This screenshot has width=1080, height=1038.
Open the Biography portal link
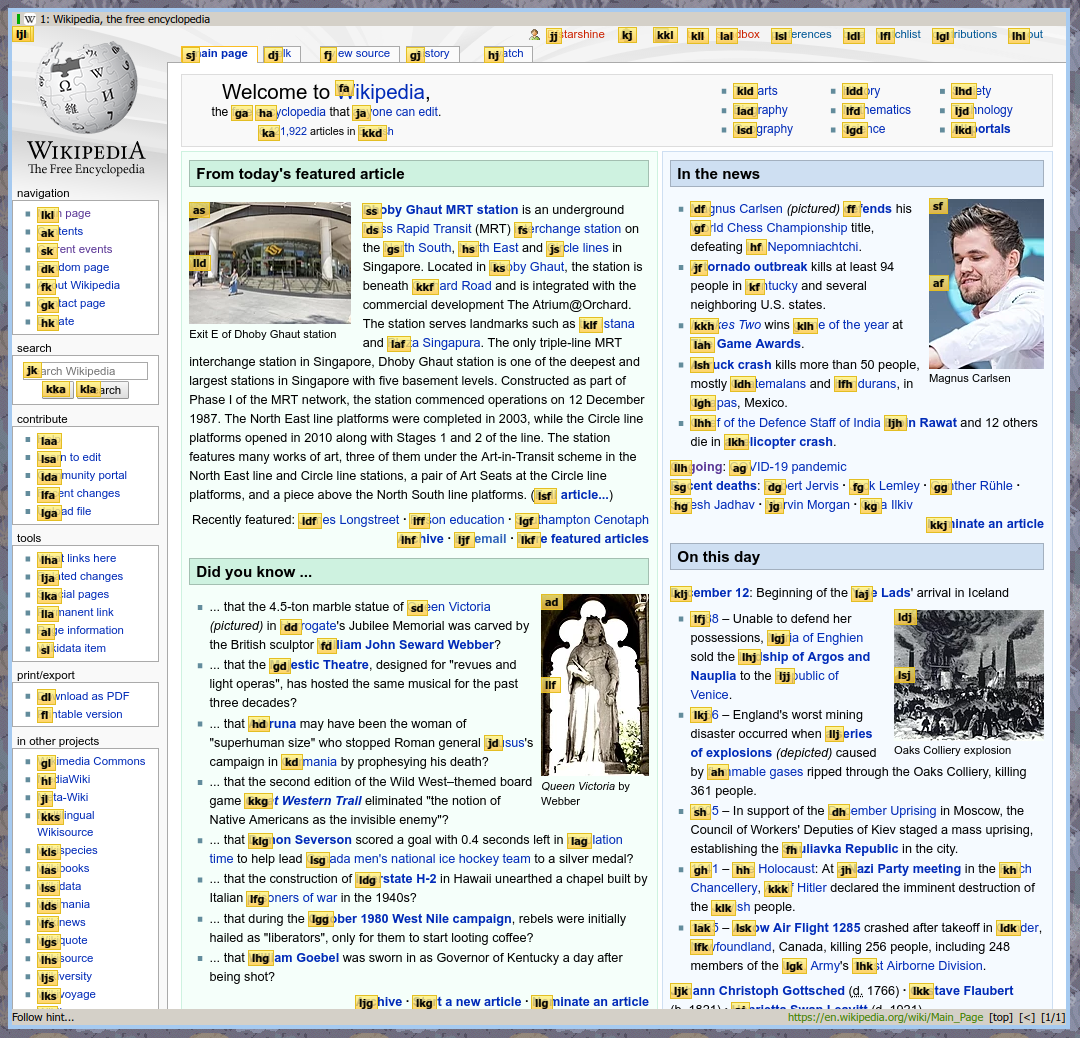click(x=760, y=110)
